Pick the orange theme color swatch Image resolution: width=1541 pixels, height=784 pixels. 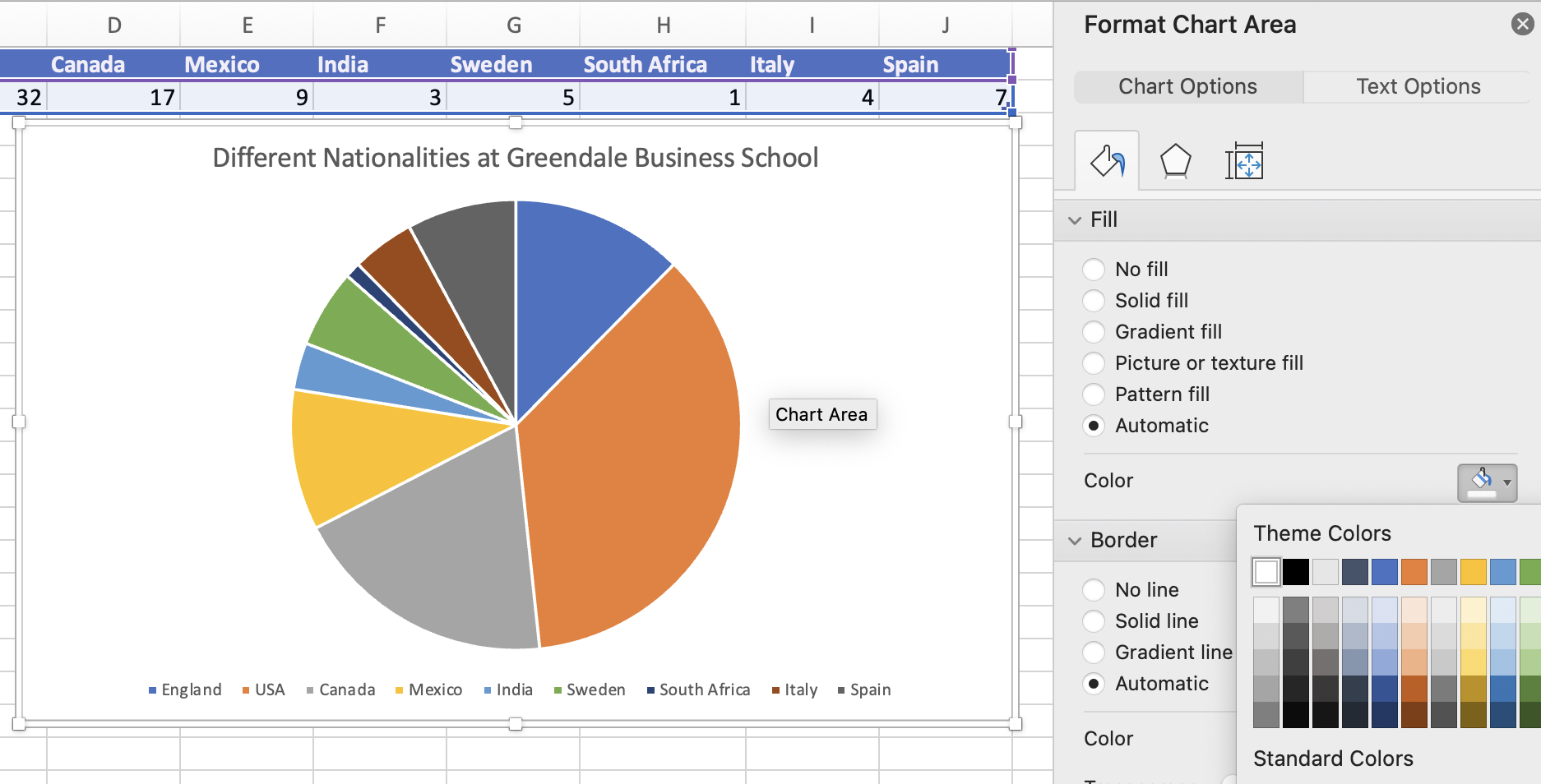[1414, 571]
